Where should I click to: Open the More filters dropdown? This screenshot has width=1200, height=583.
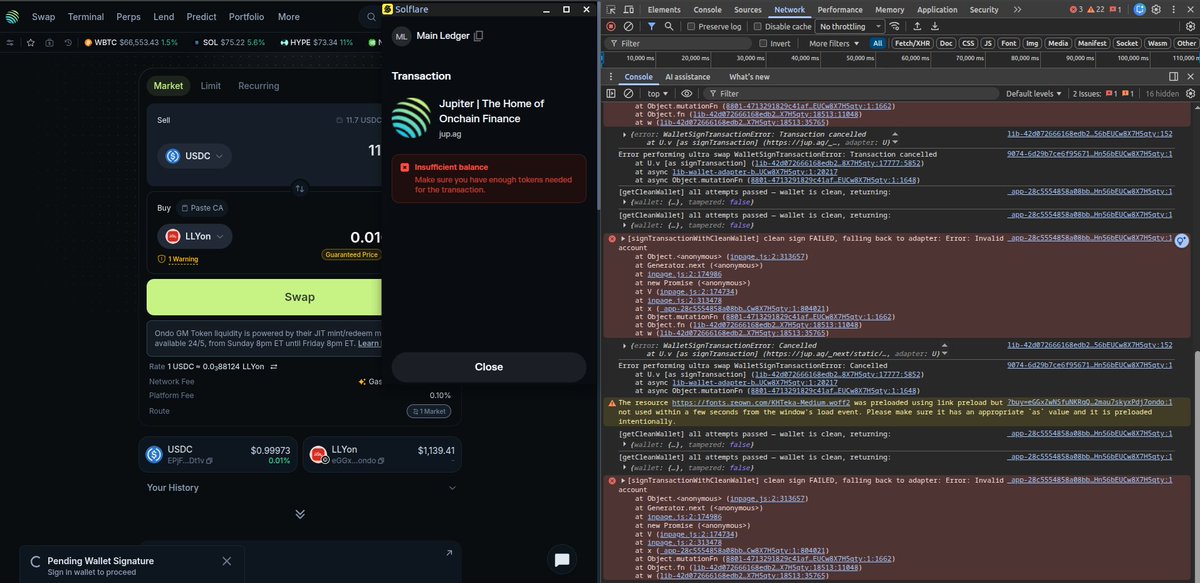click(832, 44)
